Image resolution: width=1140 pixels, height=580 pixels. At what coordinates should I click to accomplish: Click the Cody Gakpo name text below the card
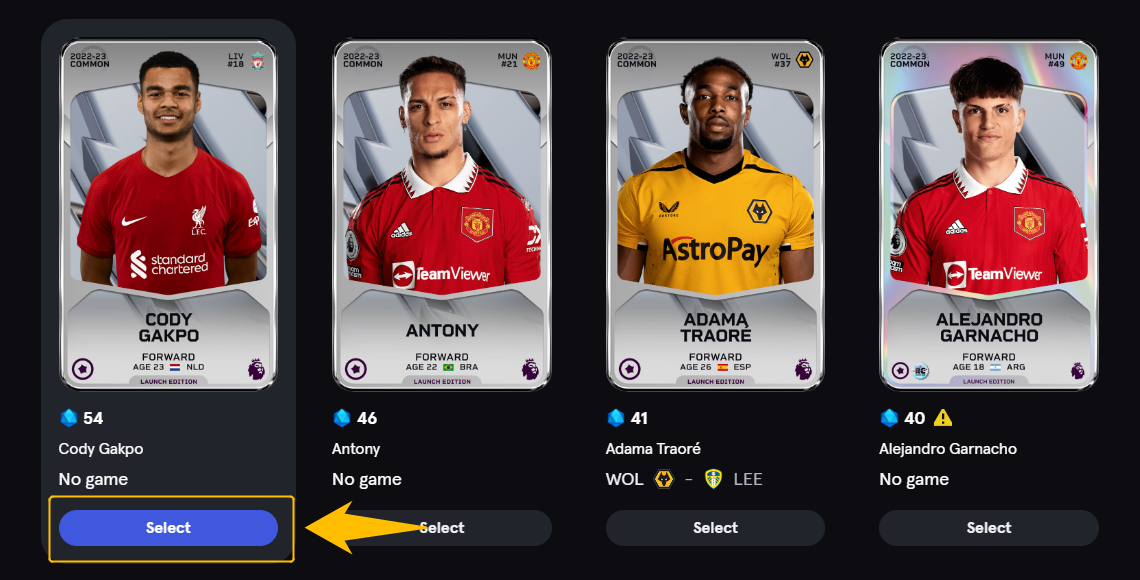[x=101, y=449]
